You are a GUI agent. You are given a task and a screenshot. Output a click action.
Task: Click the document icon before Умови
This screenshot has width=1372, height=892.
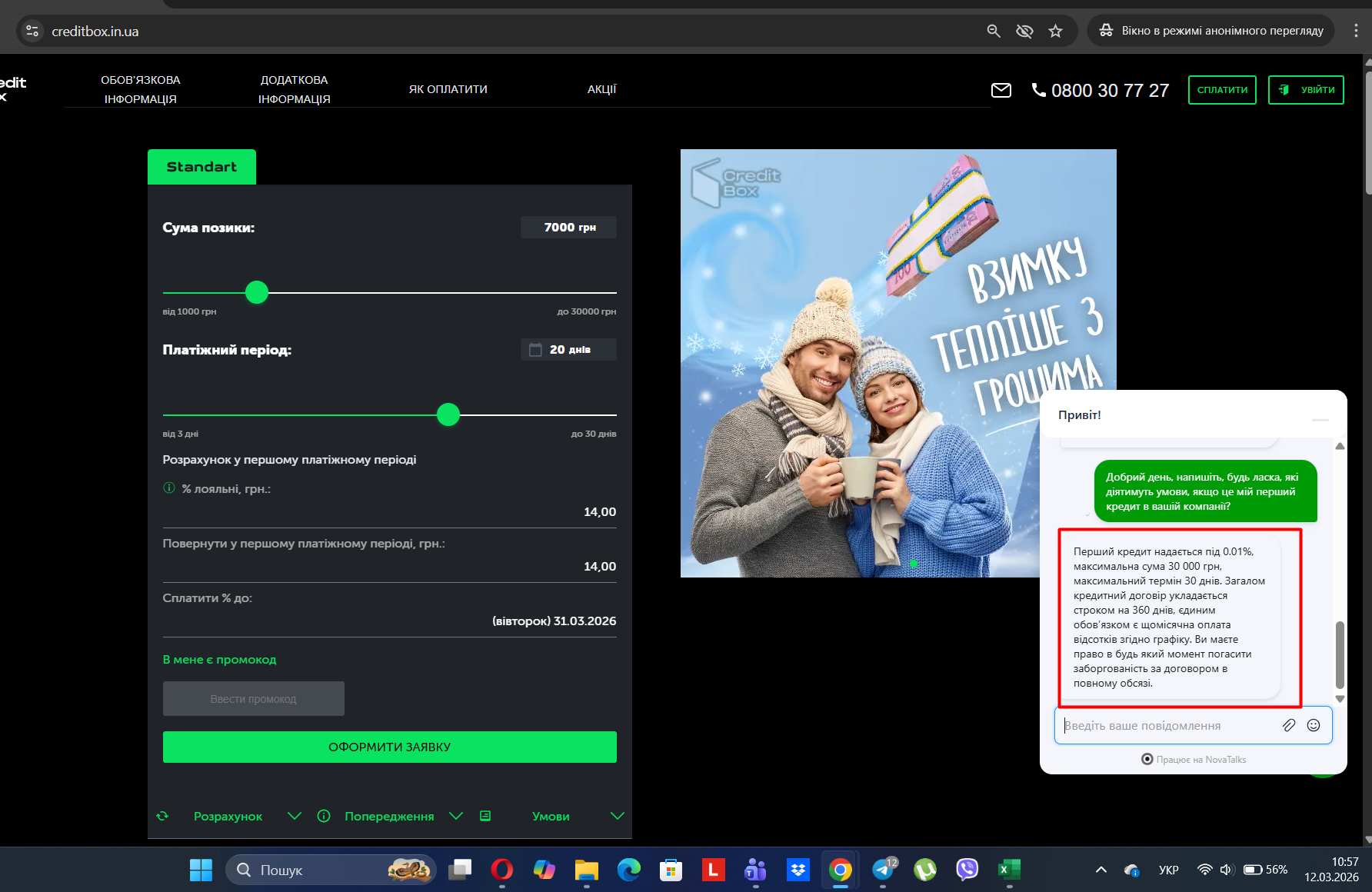485,816
